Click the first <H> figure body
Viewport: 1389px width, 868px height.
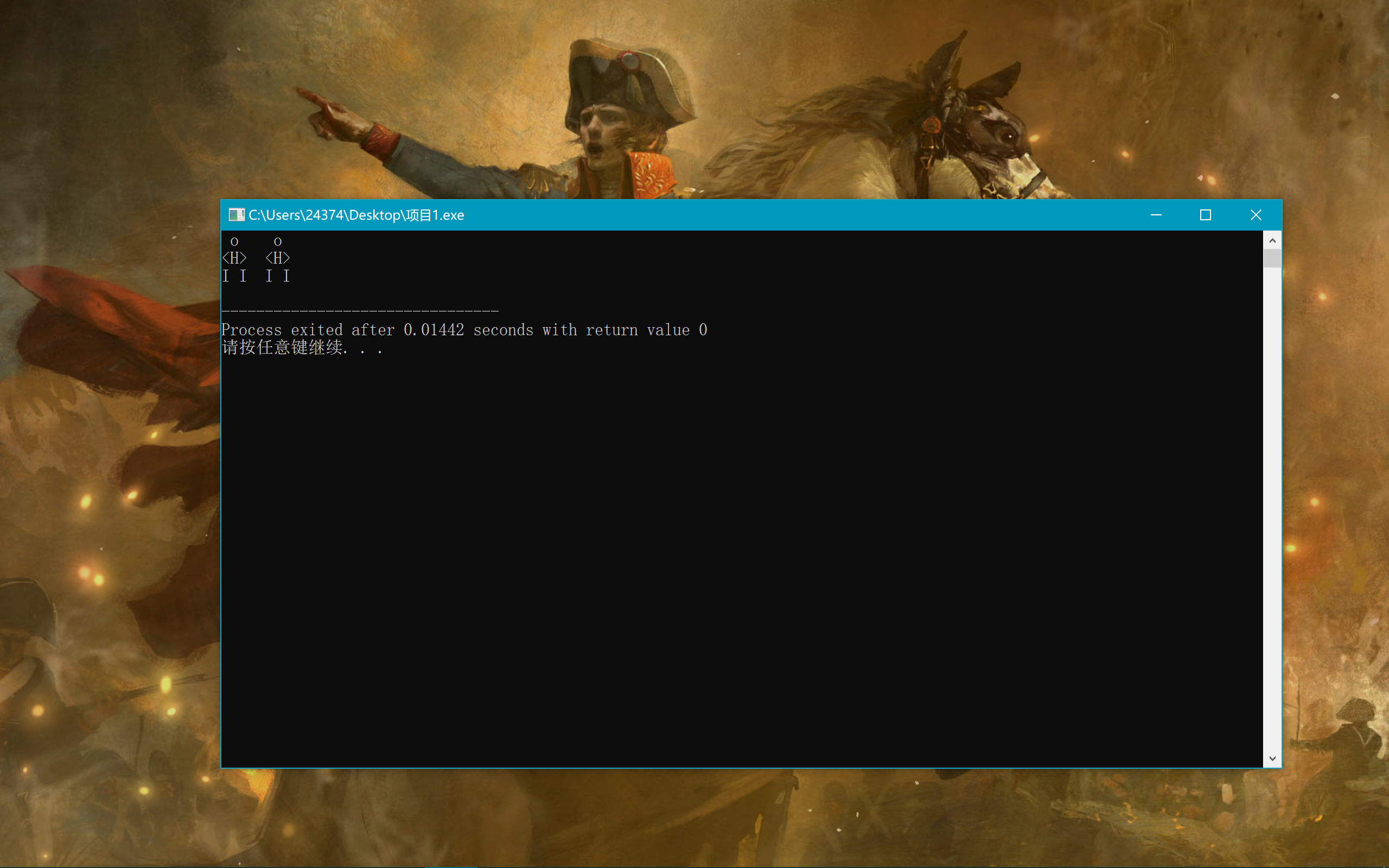pyautogui.click(x=234, y=258)
